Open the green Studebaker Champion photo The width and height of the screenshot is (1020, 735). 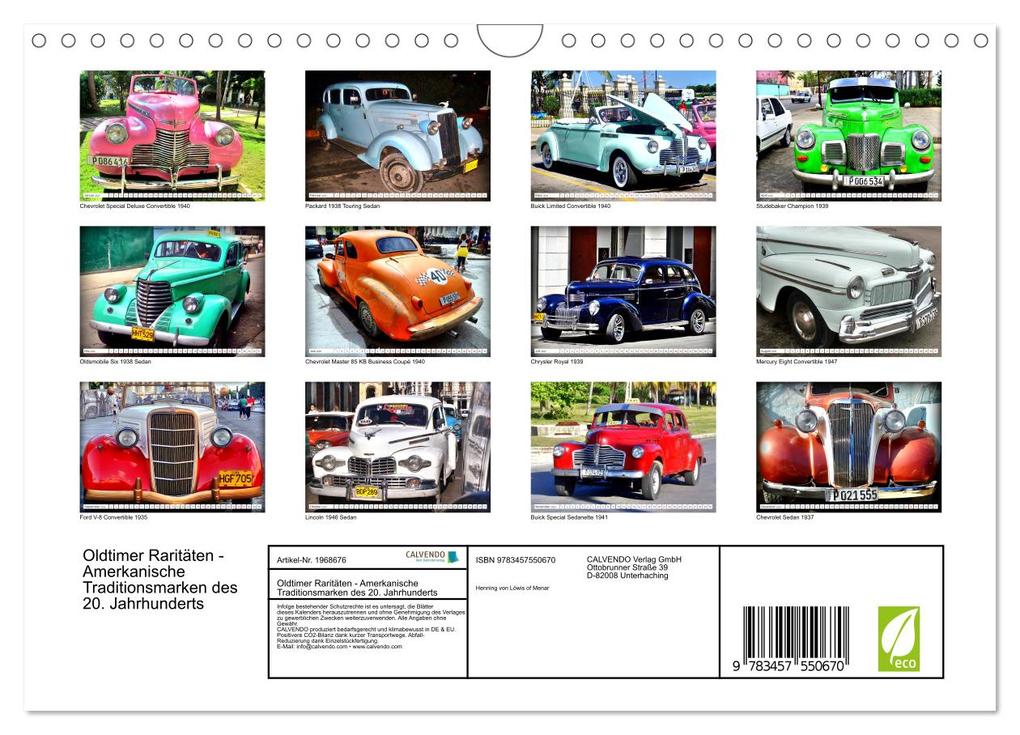(x=848, y=135)
